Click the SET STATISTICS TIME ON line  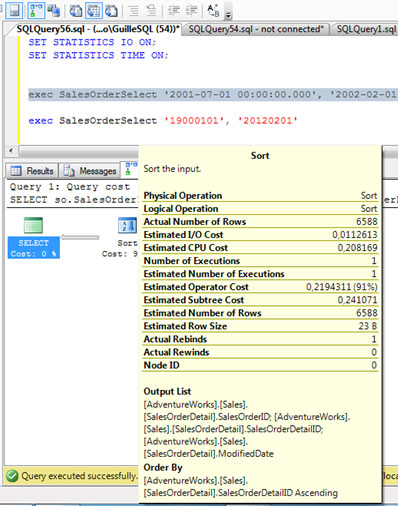point(98,55)
